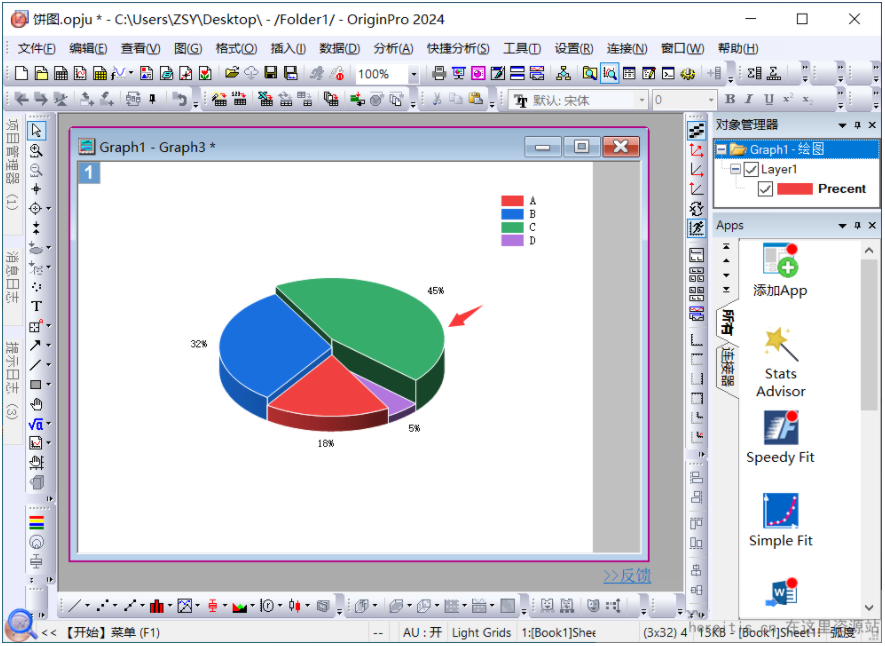Open the Simple Fit app

click(781, 520)
